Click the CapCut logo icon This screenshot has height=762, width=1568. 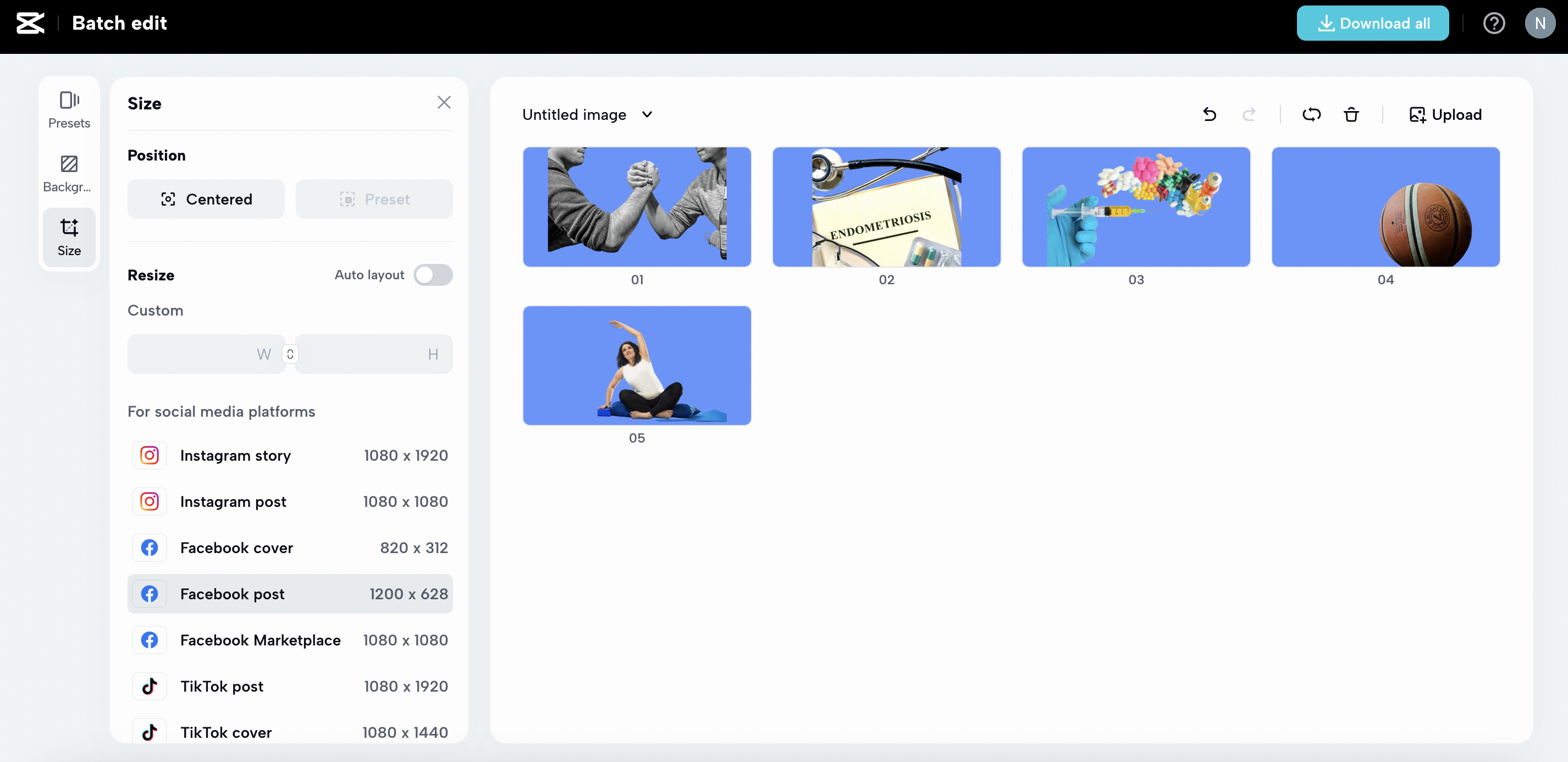30,23
